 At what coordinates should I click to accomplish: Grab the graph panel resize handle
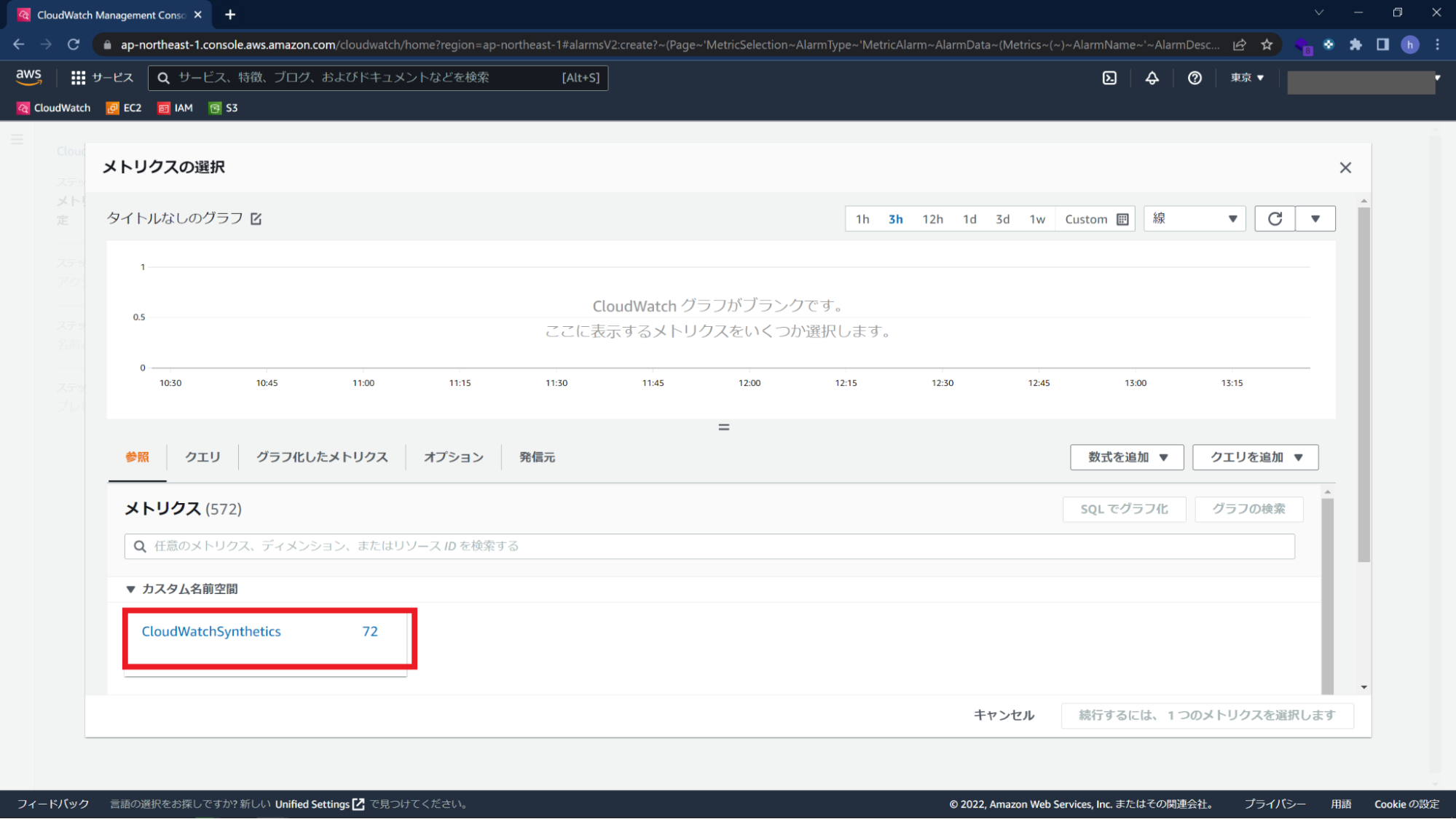coord(723,427)
